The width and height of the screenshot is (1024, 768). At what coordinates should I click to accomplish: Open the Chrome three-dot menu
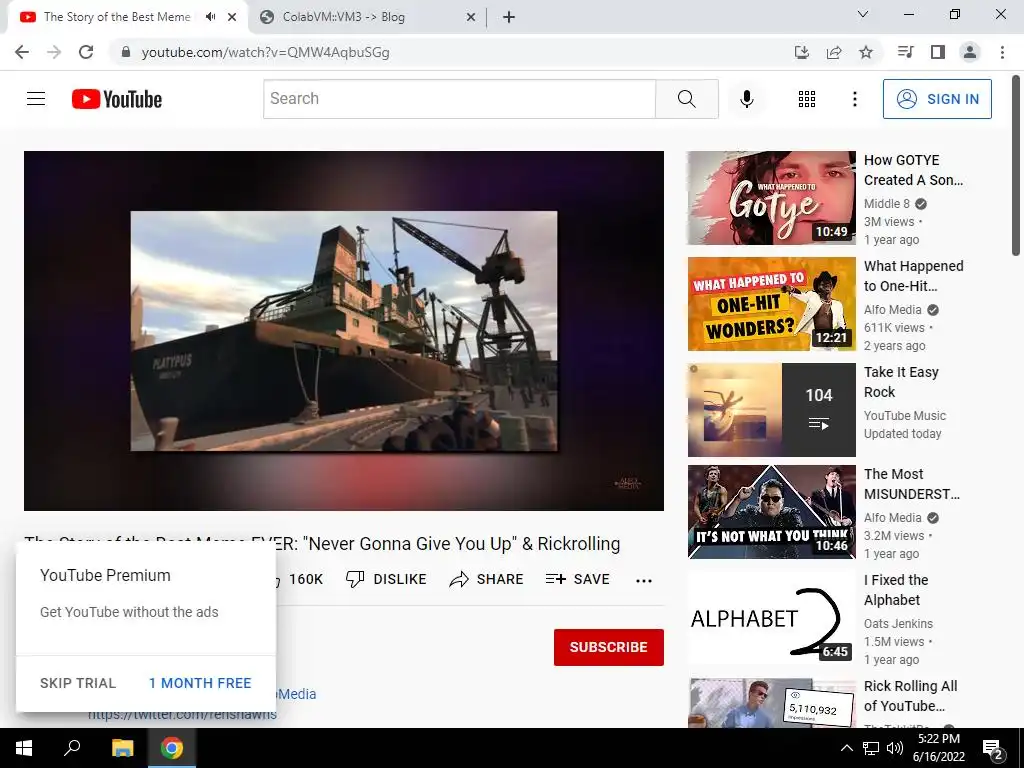[x=1002, y=52]
